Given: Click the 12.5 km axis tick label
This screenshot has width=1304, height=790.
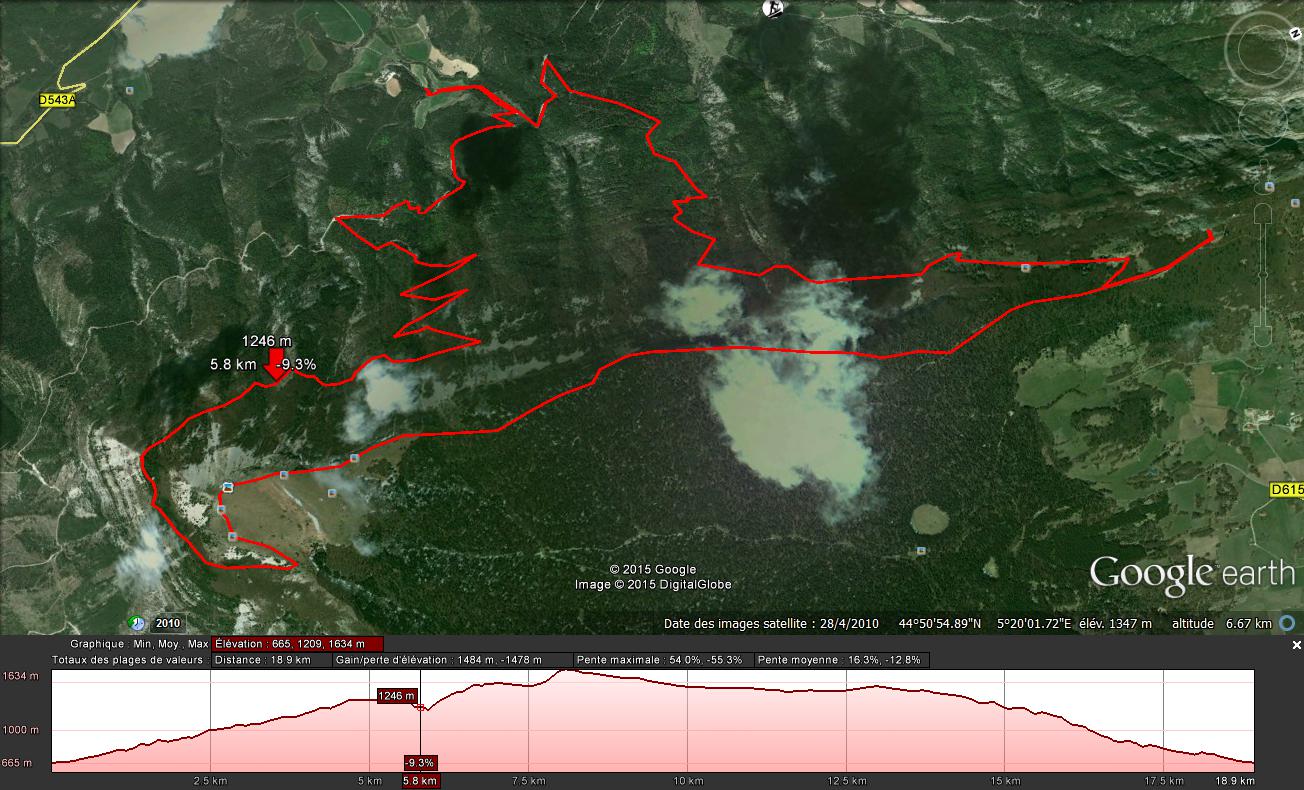Looking at the screenshot, I should (846, 781).
